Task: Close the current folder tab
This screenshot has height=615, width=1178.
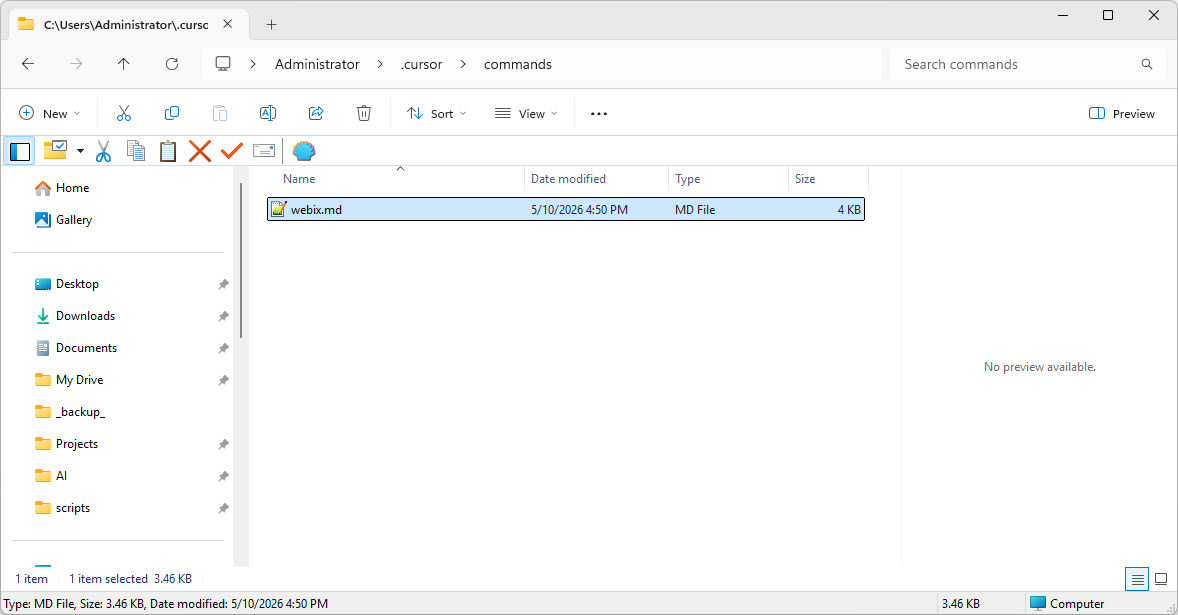Action: pos(228,24)
